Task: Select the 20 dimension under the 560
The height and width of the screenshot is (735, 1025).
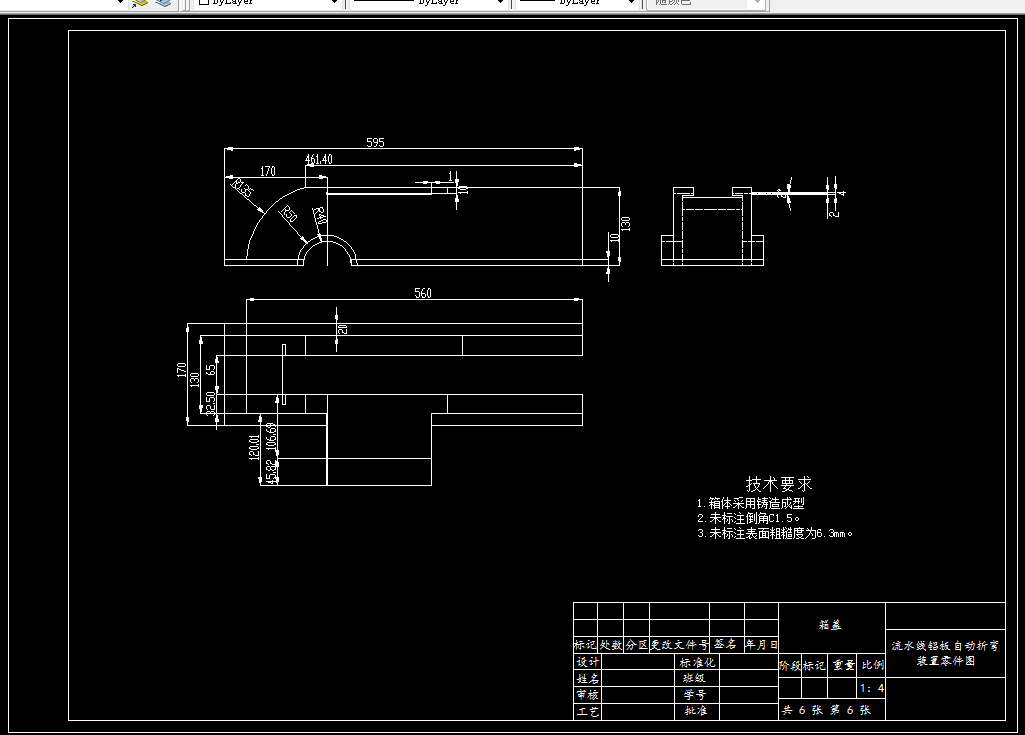Action: [x=343, y=329]
